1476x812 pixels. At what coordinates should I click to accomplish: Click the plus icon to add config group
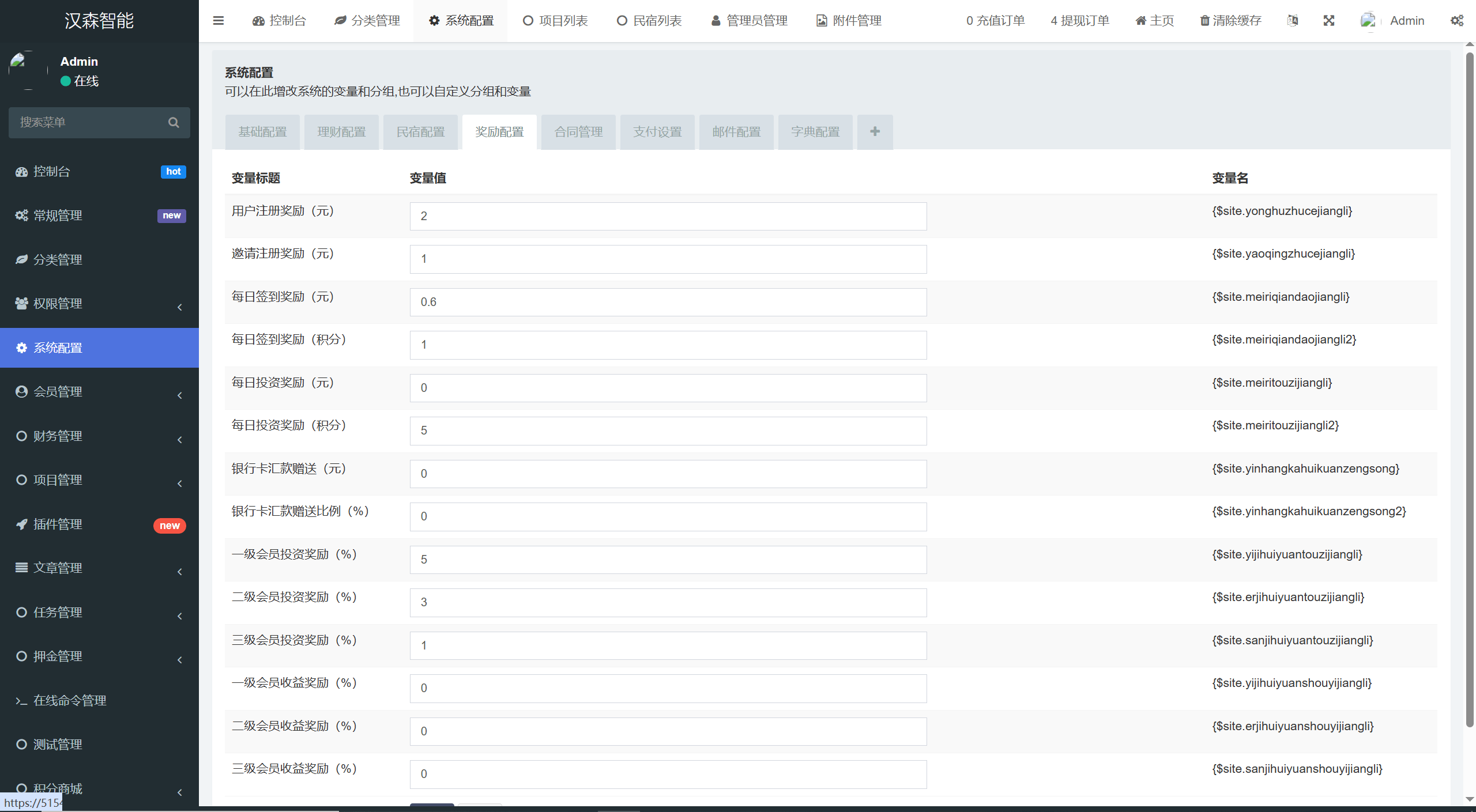[x=875, y=132]
